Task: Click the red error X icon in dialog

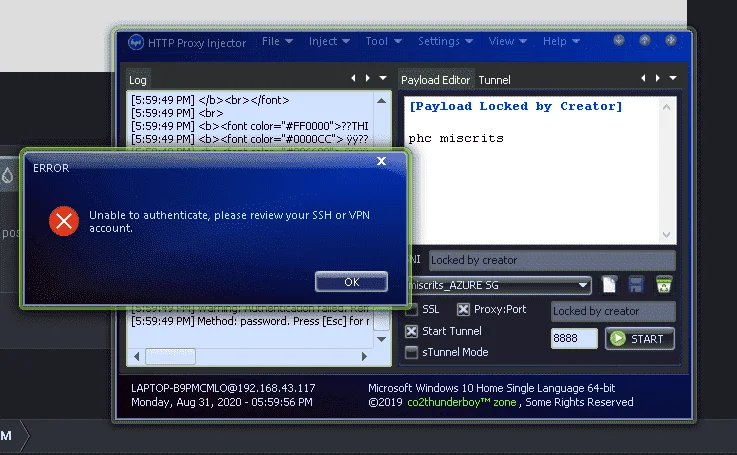Action: pyautogui.click(x=64, y=221)
